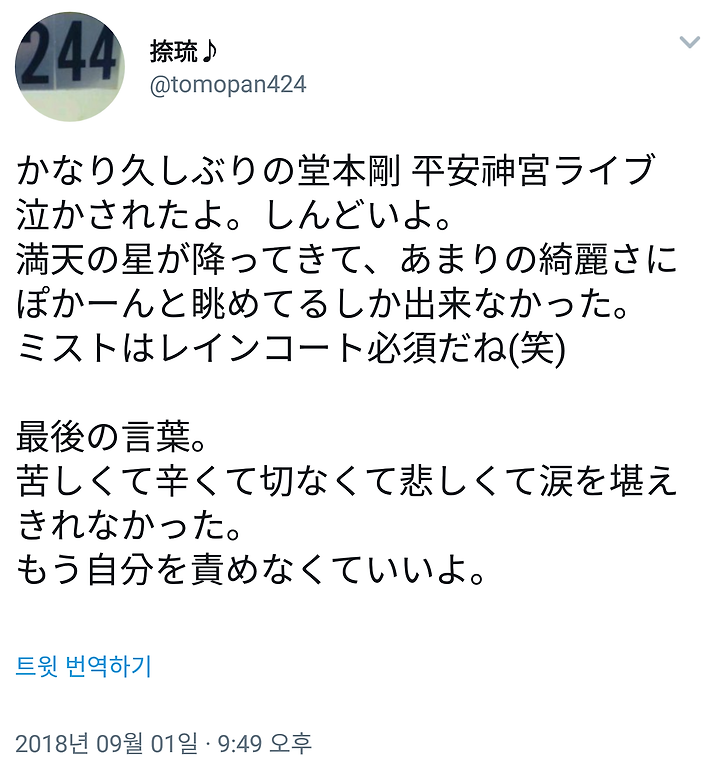Click the 9:49 오후 time stamp
The width and height of the screenshot is (720, 769).
click(265, 743)
